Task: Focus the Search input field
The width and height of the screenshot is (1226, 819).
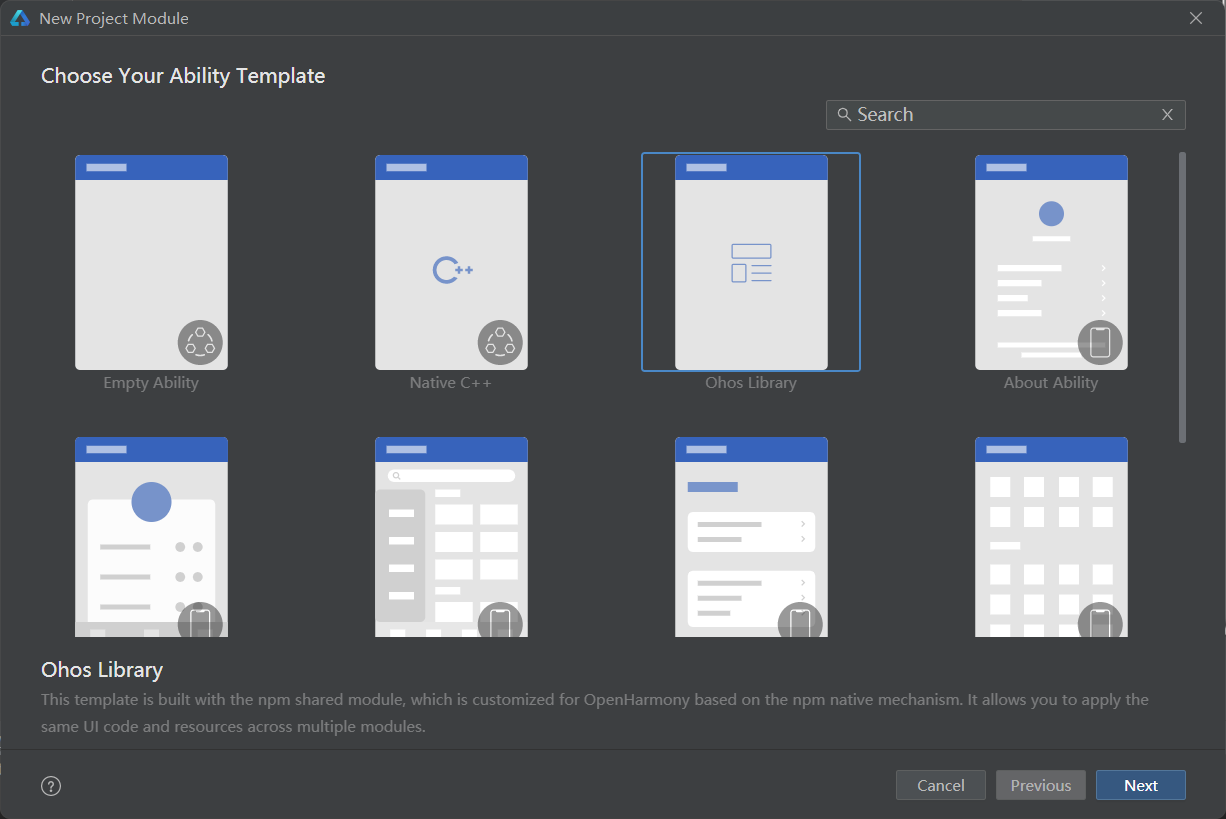Action: (x=1005, y=115)
